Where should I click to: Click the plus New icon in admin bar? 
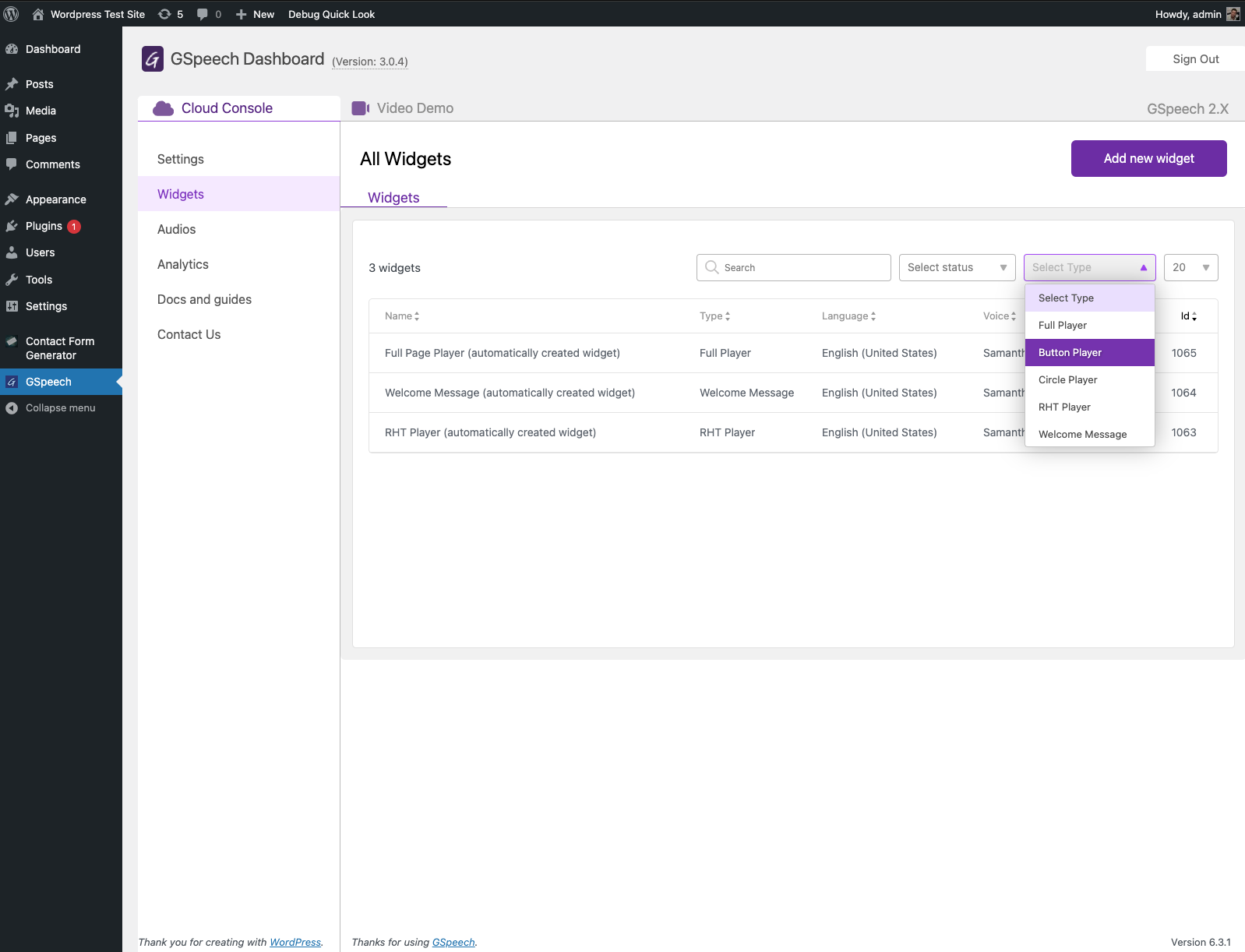[242, 14]
